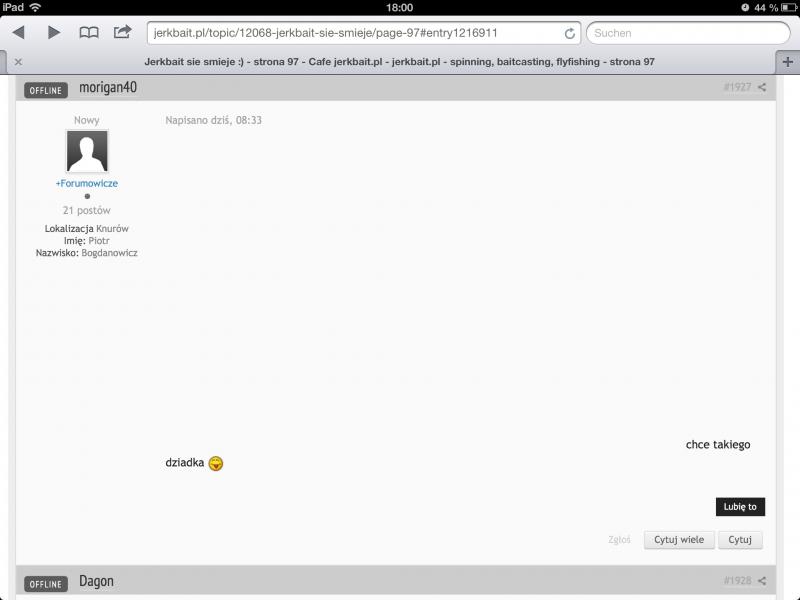Screen dimensions: 800x600
Task: Open a new tab with plus button
Action: point(788,61)
